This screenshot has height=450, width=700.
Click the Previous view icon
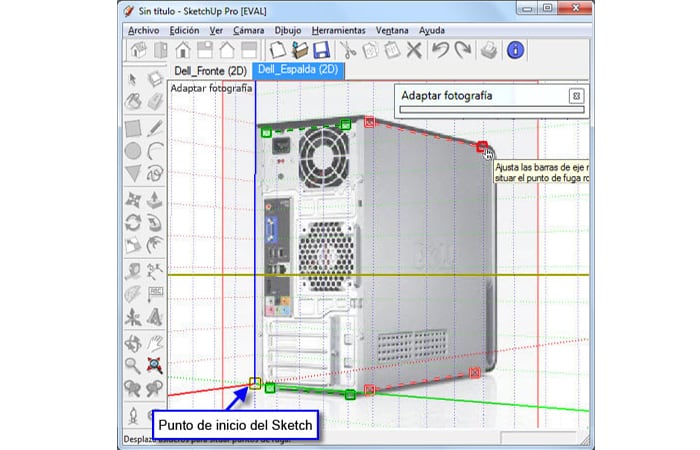(x=133, y=388)
